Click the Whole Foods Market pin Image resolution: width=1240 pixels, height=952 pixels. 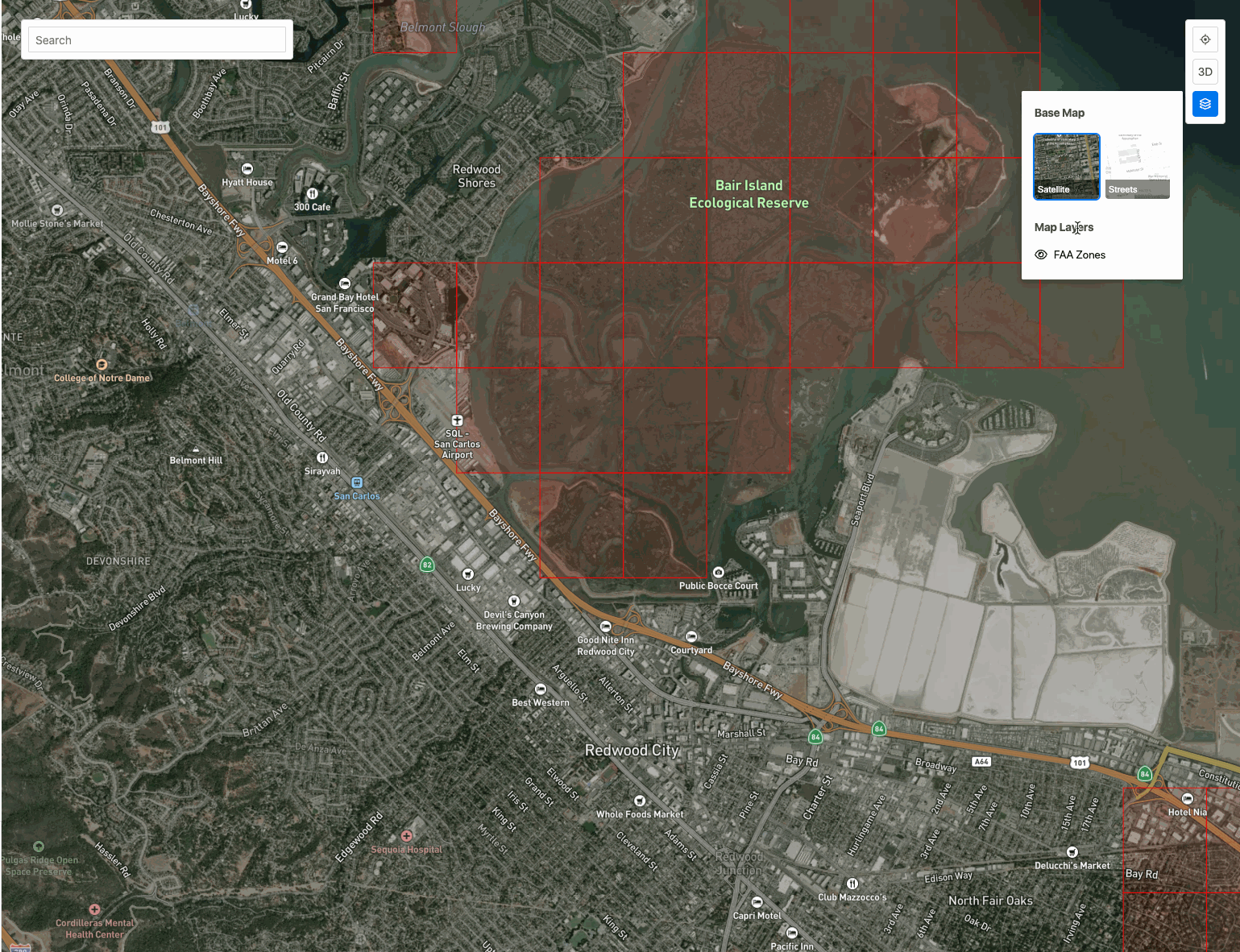coord(640,801)
